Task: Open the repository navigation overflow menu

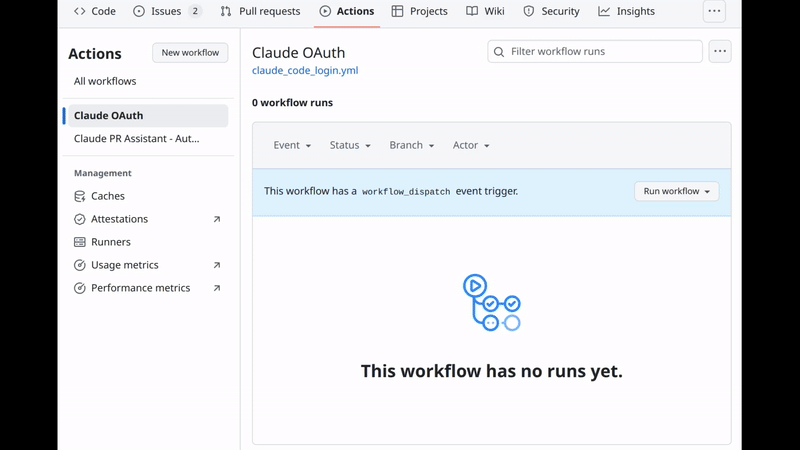Action: coord(714,11)
